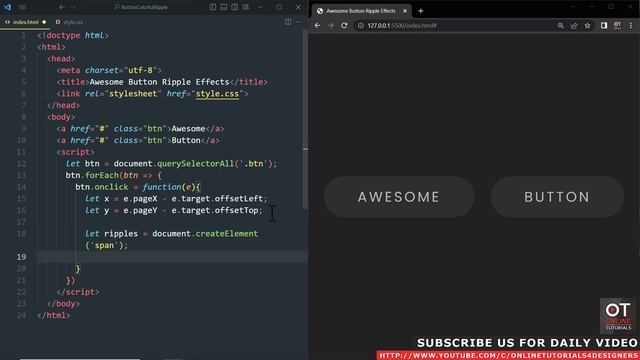The width and height of the screenshot is (640, 360).
Task: Minimize the VS Code window
Action: coord(260,7)
